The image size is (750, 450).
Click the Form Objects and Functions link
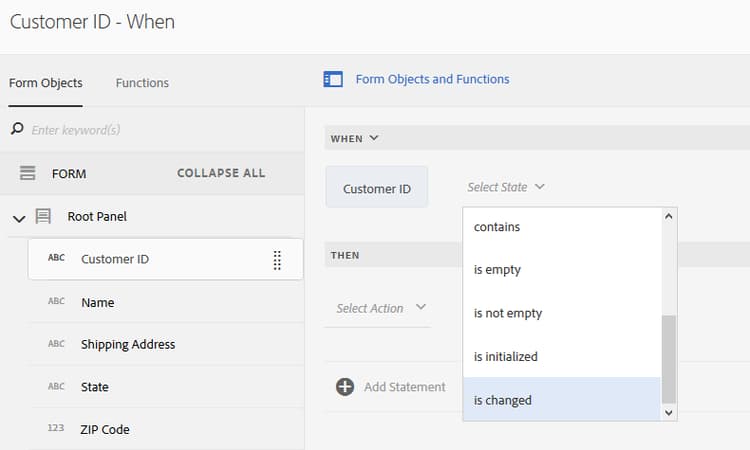pyautogui.click(x=432, y=79)
